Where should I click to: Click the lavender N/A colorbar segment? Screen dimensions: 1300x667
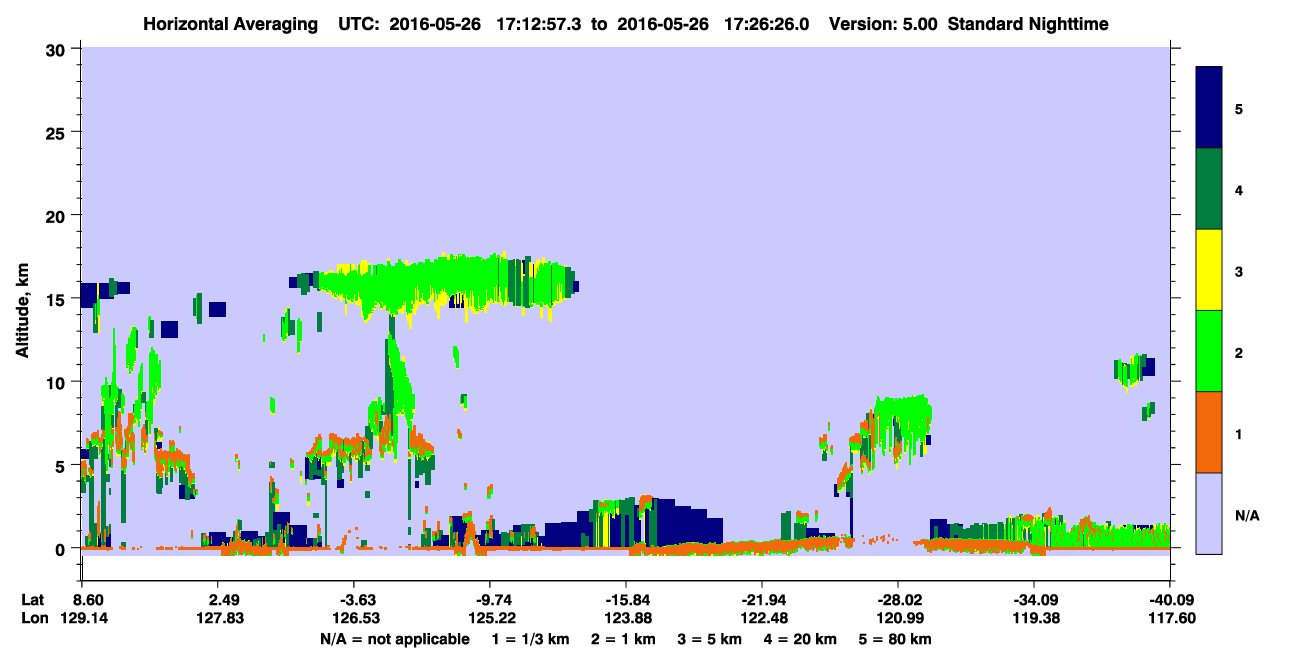pos(1209,513)
